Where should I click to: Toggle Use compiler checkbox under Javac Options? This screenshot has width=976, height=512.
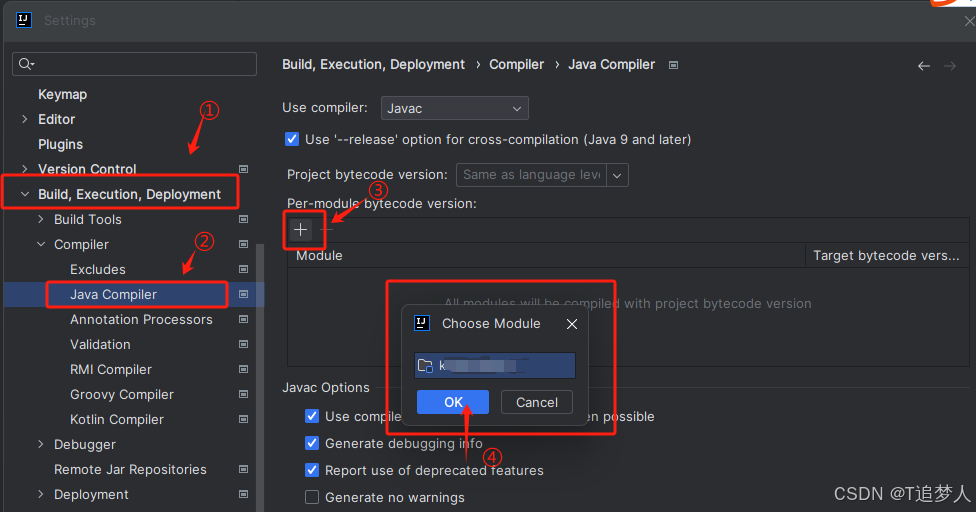pos(312,416)
